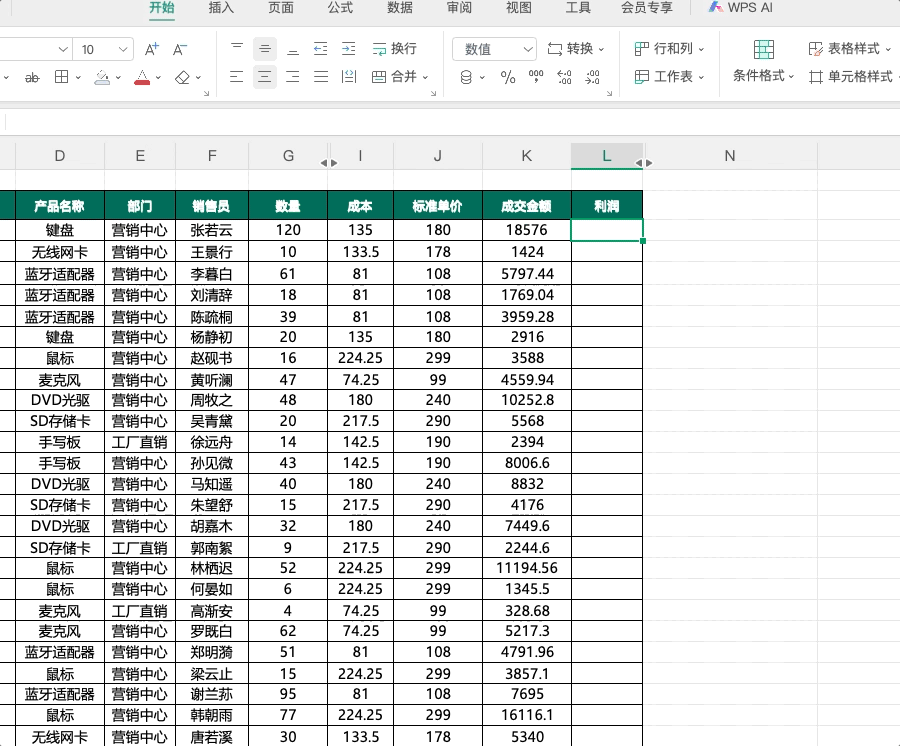
Task: Decrease decimal places
Action: (592, 77)
